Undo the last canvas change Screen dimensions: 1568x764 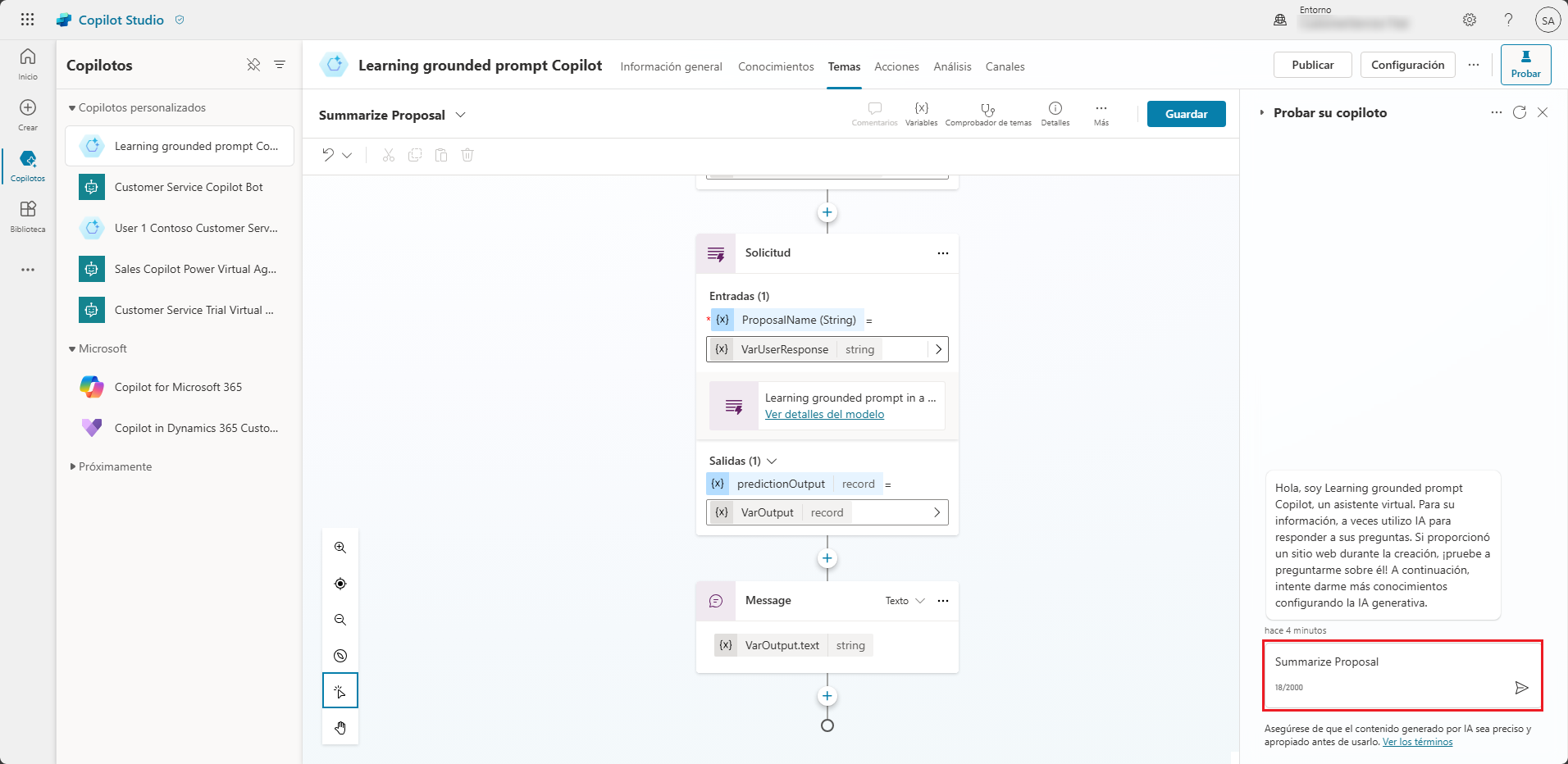tap(328, 155)
